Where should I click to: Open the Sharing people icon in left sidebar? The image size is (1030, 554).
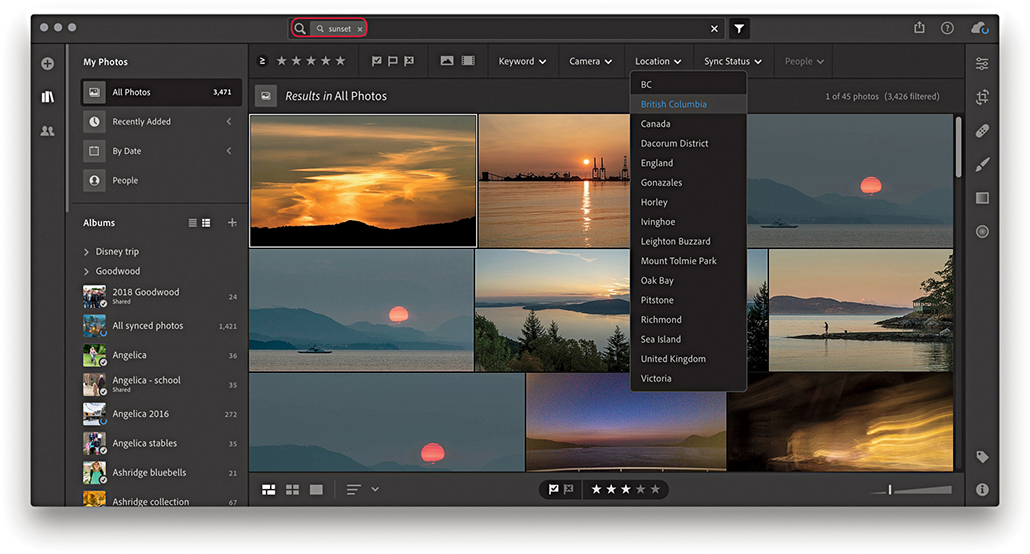(x=47, y=131)
